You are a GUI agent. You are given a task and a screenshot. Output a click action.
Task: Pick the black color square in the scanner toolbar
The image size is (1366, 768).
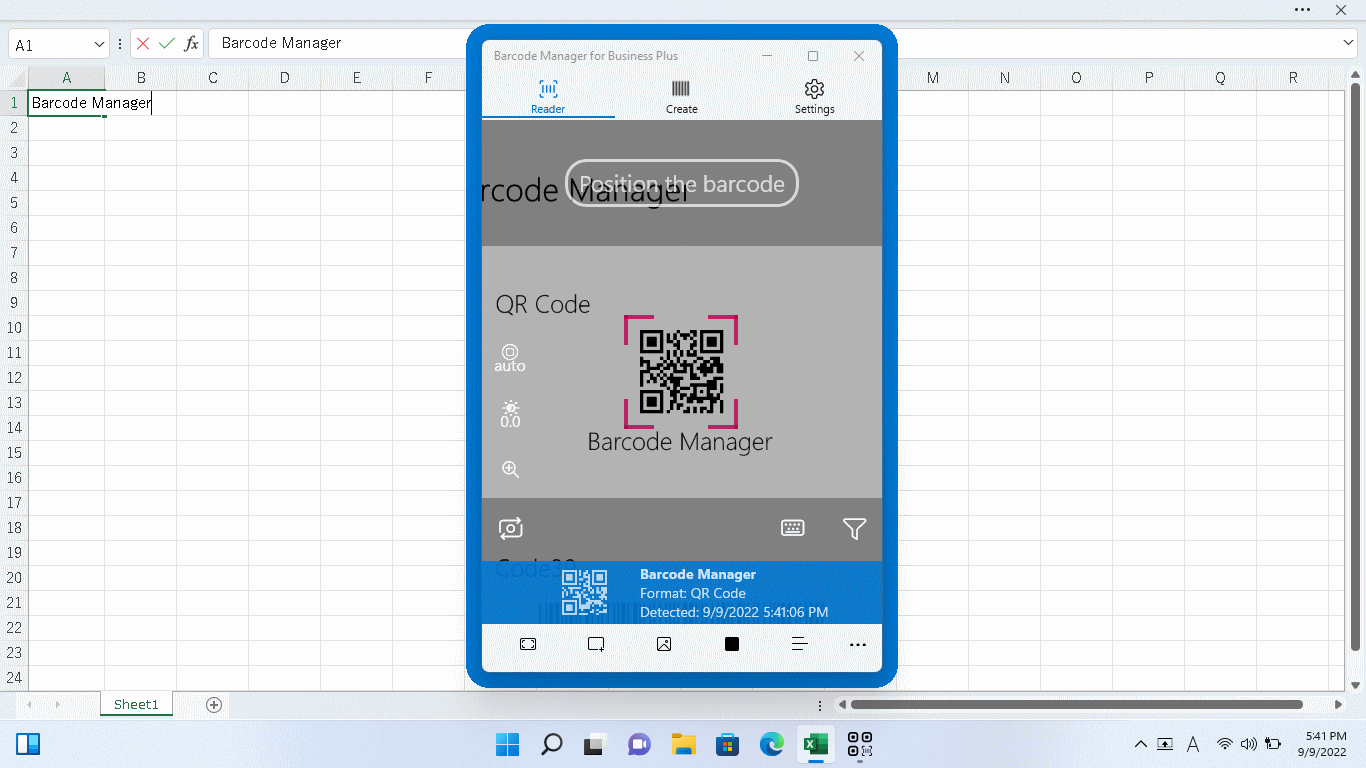coord(731,644)
